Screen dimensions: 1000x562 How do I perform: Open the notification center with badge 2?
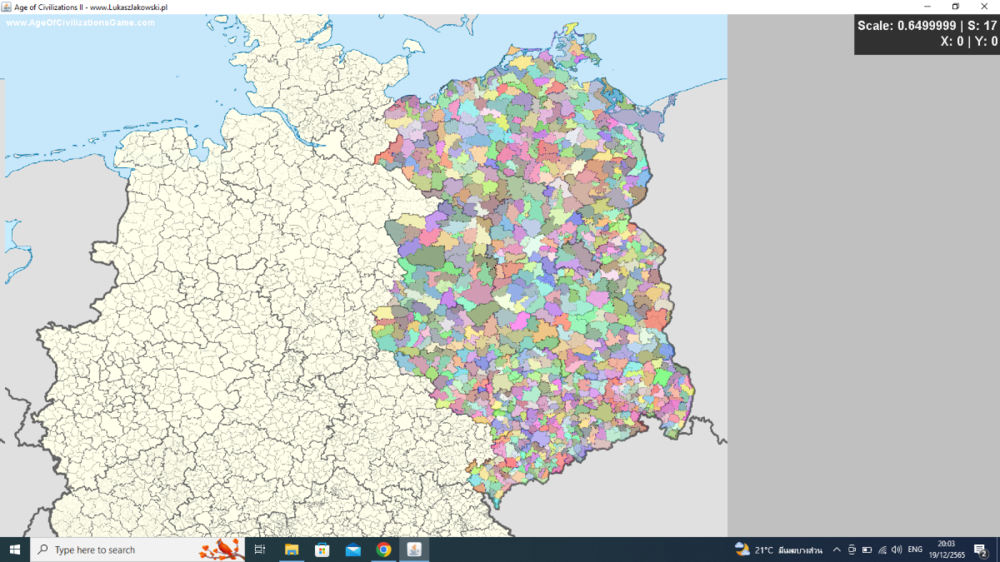coord(981,550)
